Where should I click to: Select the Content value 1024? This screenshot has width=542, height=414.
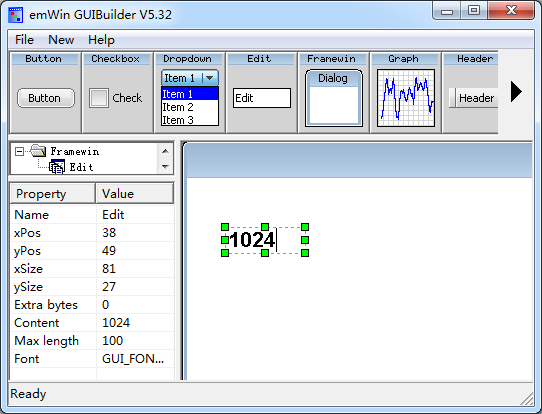point(135,322)
